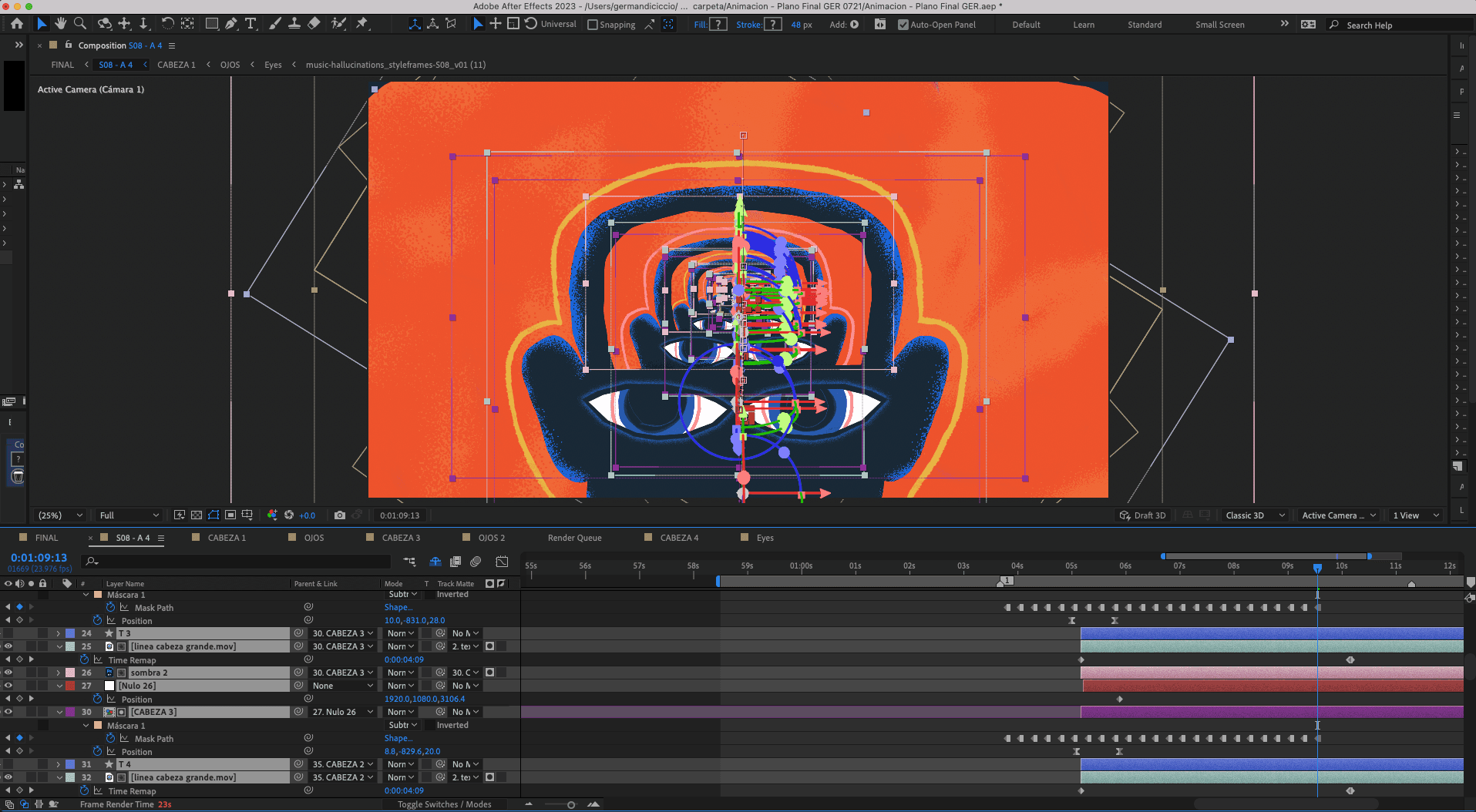The height and width of the screenshot is (812, 1476).
Task: Click the Fill color swatch
Action: tap(718, 25)
